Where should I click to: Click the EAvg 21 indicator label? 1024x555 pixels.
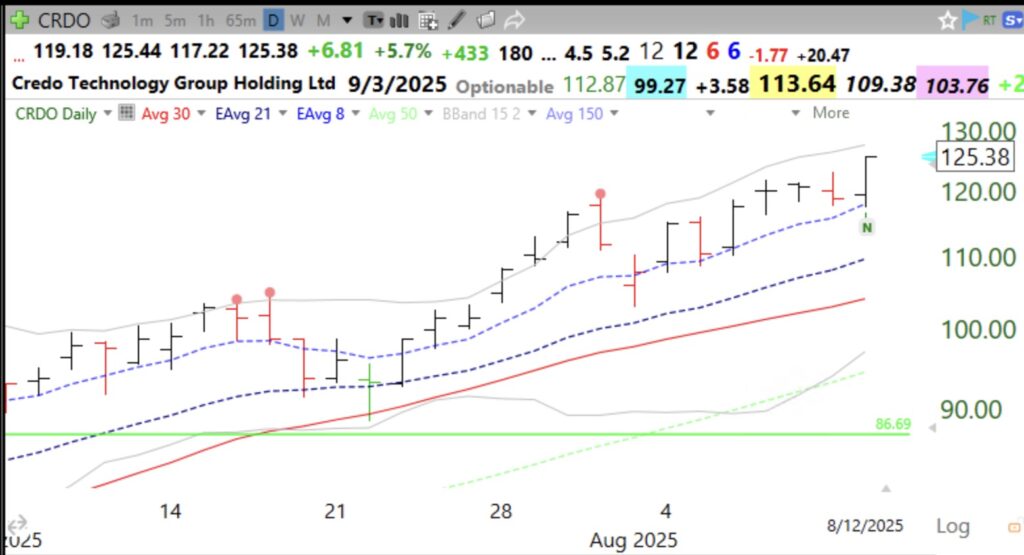pos(243,114)
